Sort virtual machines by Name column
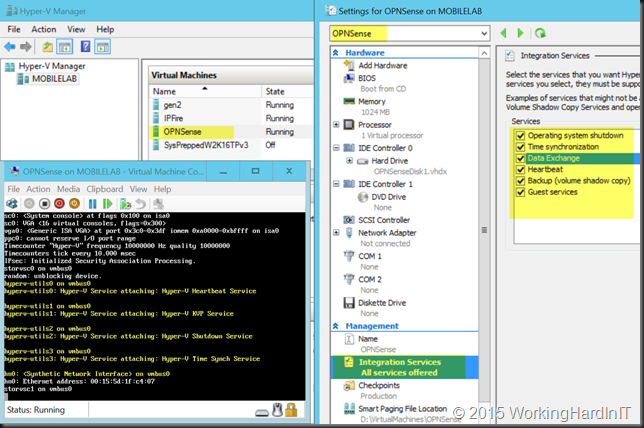 pyautogui.click(x=205, y=91)
